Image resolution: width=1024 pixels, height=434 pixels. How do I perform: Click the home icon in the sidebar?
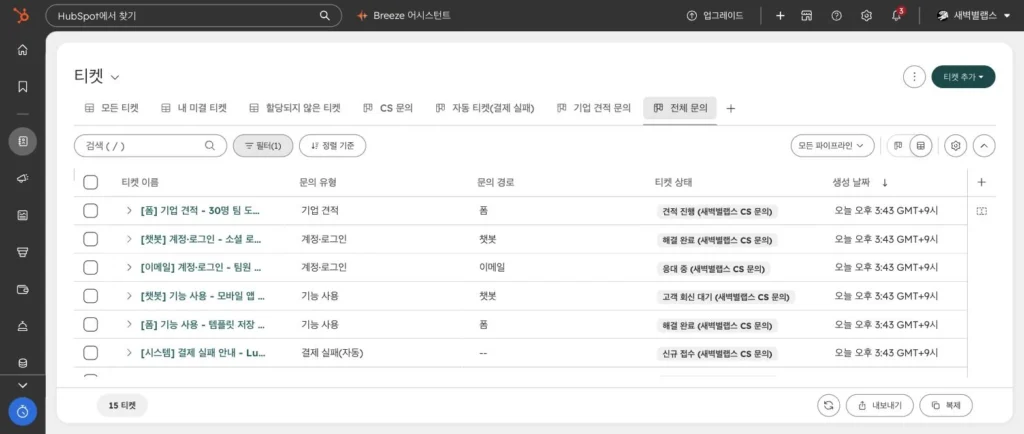point(22,50)
